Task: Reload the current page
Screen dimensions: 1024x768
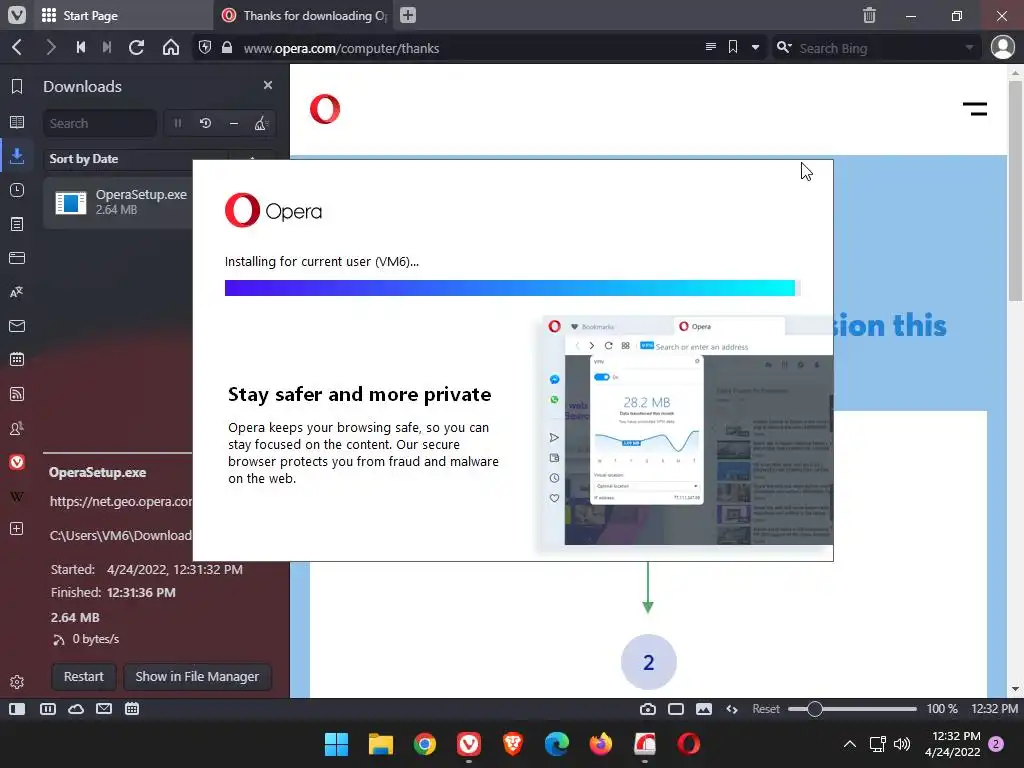Action: pos(136,48)
